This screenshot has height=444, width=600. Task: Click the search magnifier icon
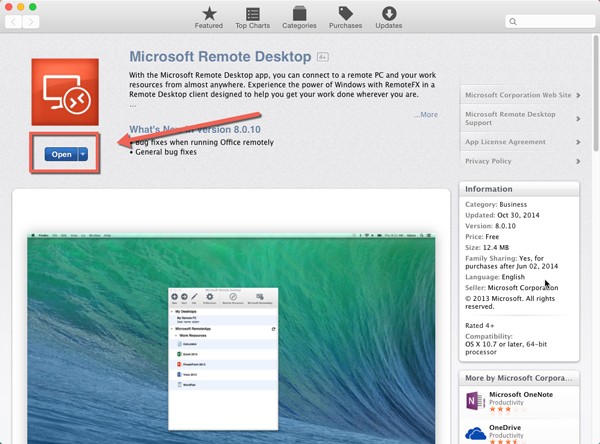(x=513, y=22)
